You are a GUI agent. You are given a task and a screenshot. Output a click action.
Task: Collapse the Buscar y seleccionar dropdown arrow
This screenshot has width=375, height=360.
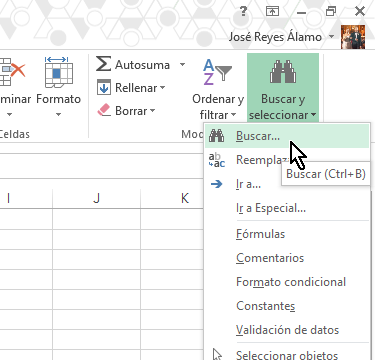314,115
